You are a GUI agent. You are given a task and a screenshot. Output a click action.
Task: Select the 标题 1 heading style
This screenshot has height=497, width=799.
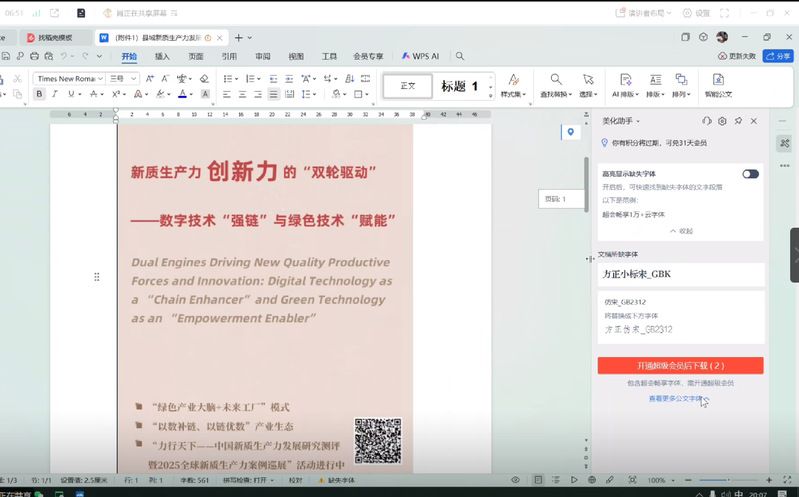pyautogui.click(x=461, y=87)
